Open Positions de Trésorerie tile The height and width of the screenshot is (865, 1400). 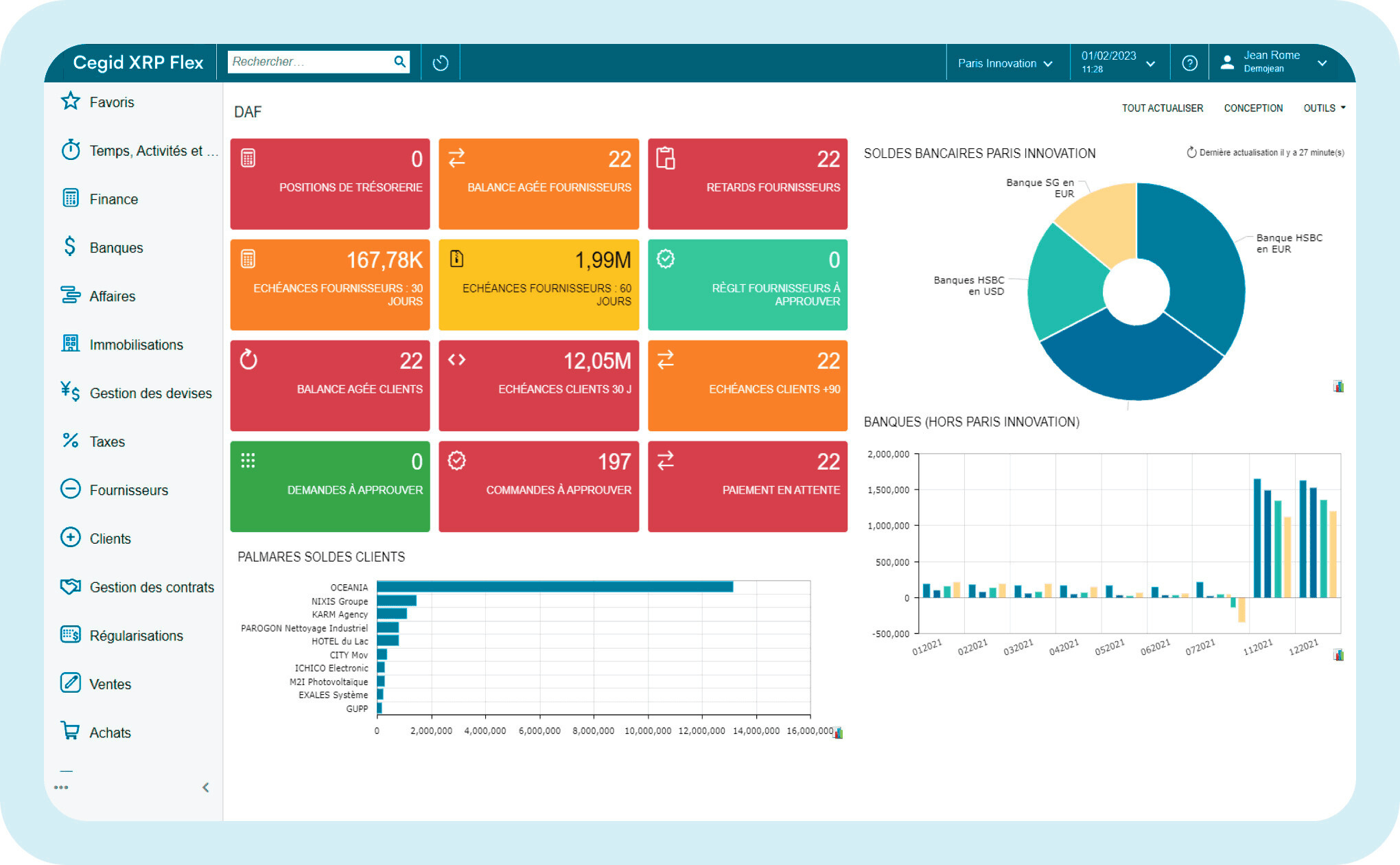click(x=330, y=184)
